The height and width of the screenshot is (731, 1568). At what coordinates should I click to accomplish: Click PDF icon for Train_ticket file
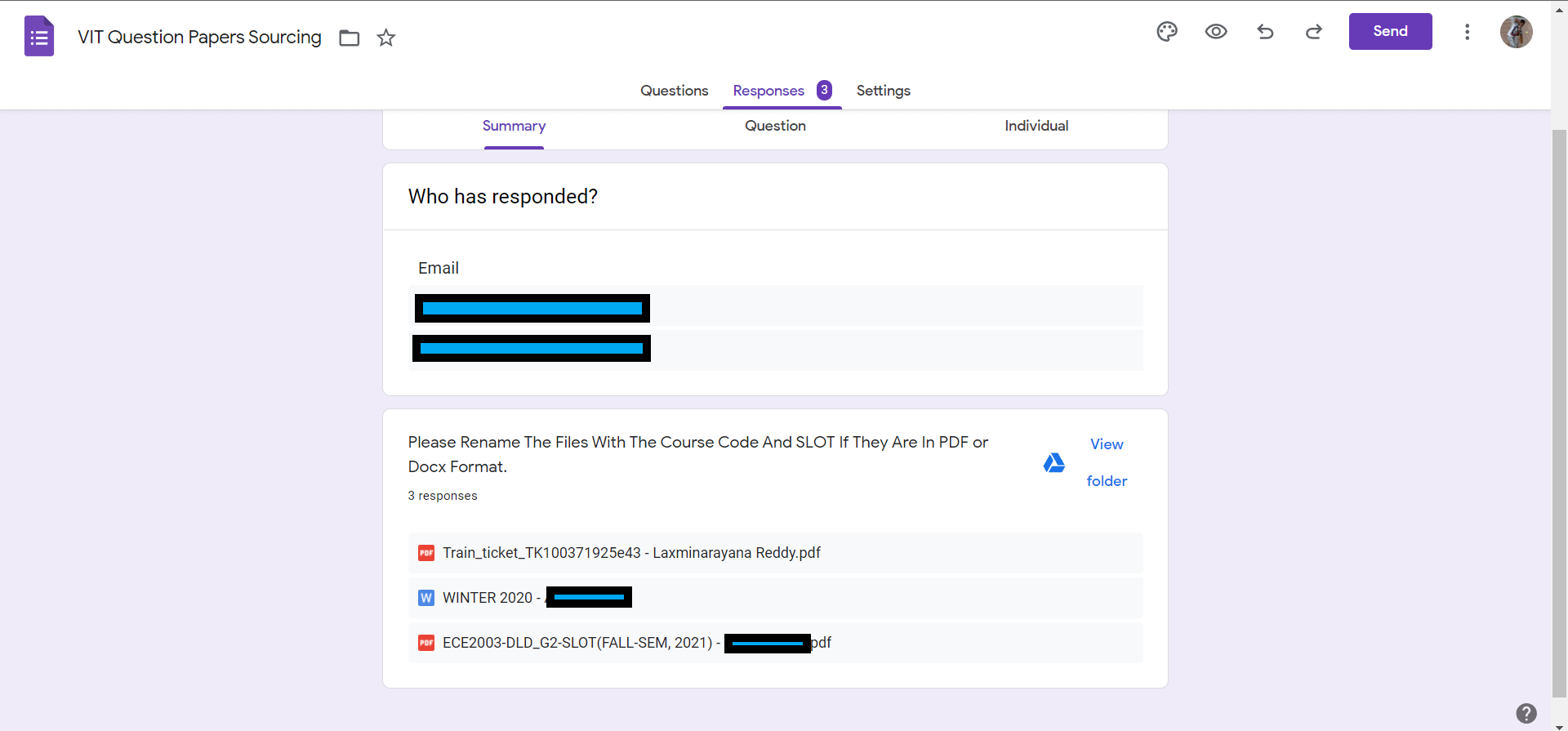coord(426,553)
